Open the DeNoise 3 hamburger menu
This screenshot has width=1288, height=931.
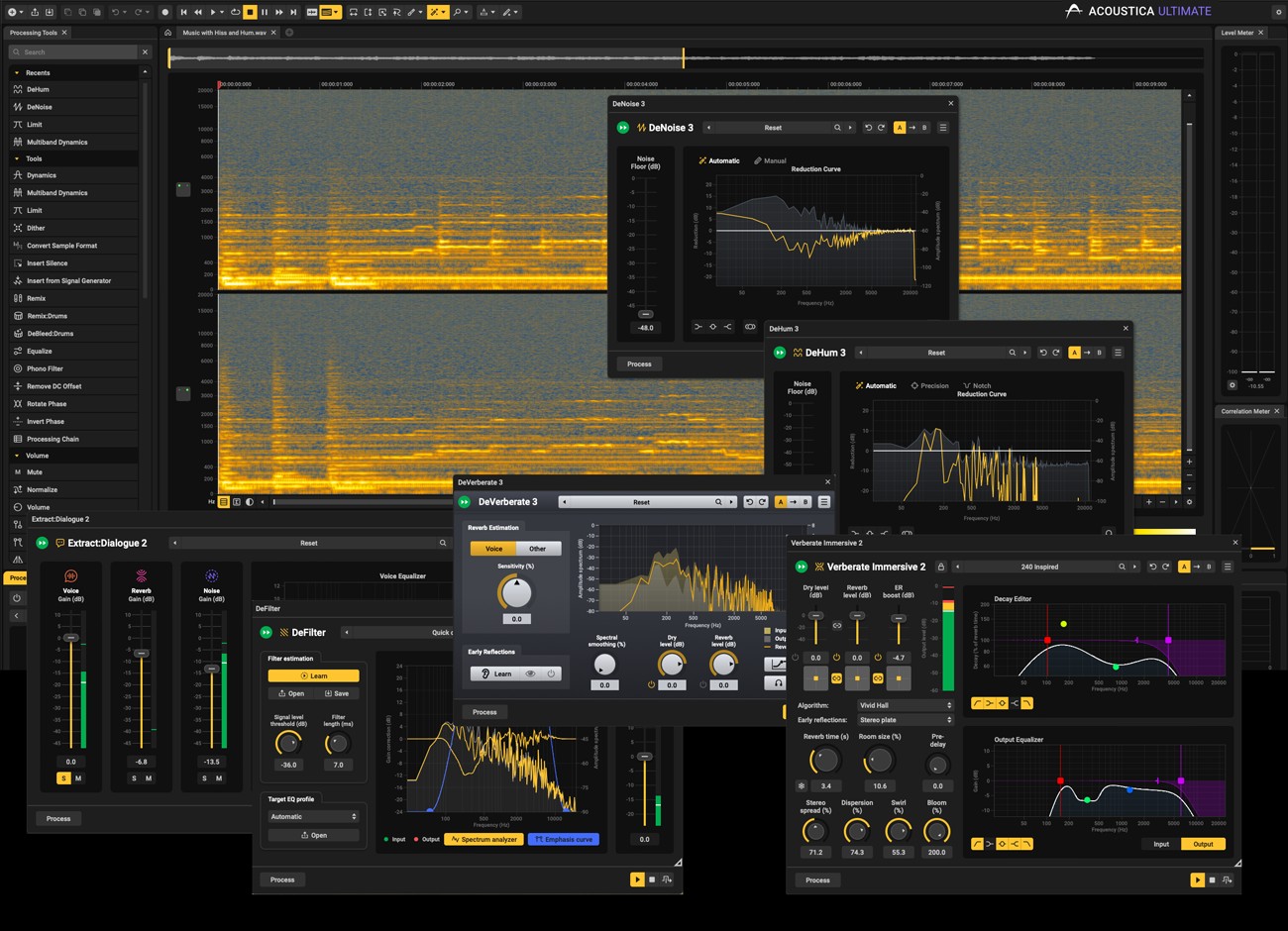pos(943,128)
